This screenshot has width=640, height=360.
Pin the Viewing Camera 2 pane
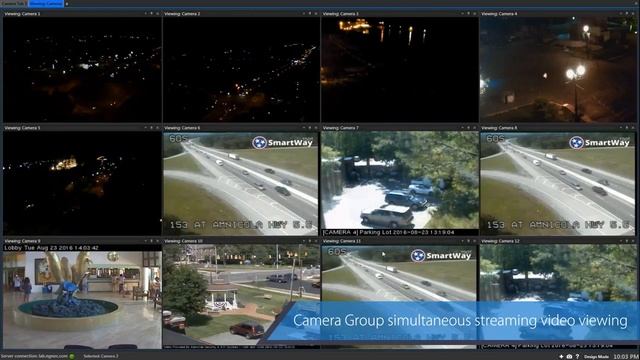click(x=310, y=13)
